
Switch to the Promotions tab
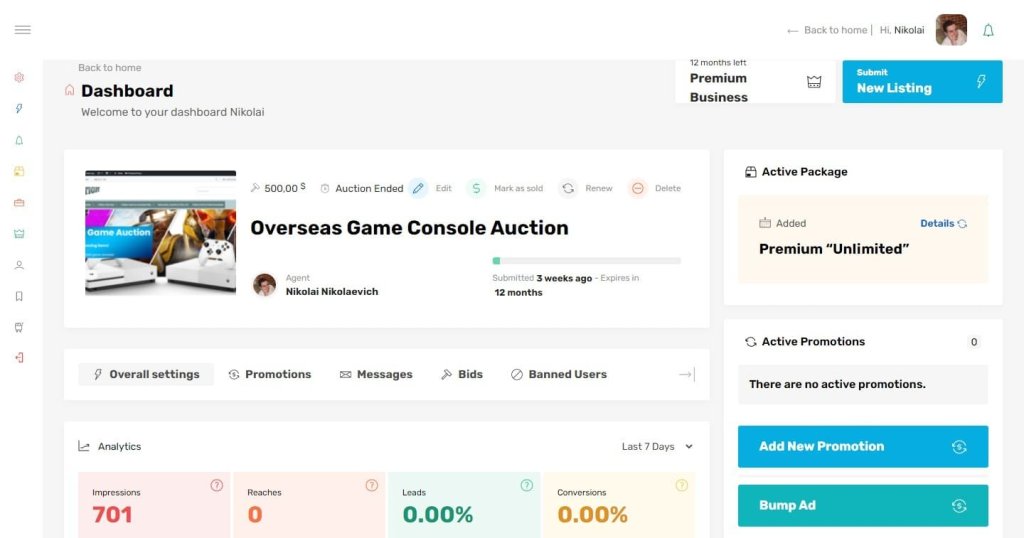(270, 374)
